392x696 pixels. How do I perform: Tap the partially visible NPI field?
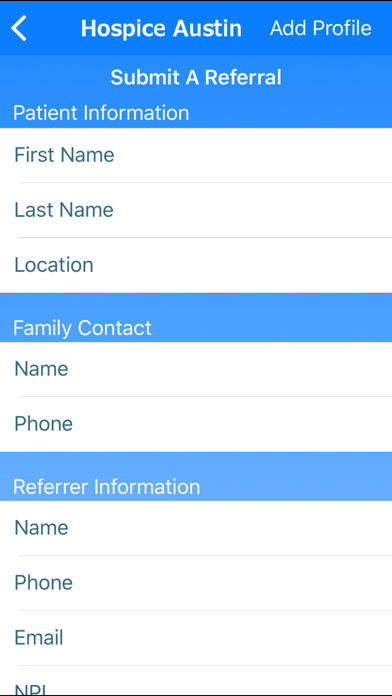click(196, 681)
